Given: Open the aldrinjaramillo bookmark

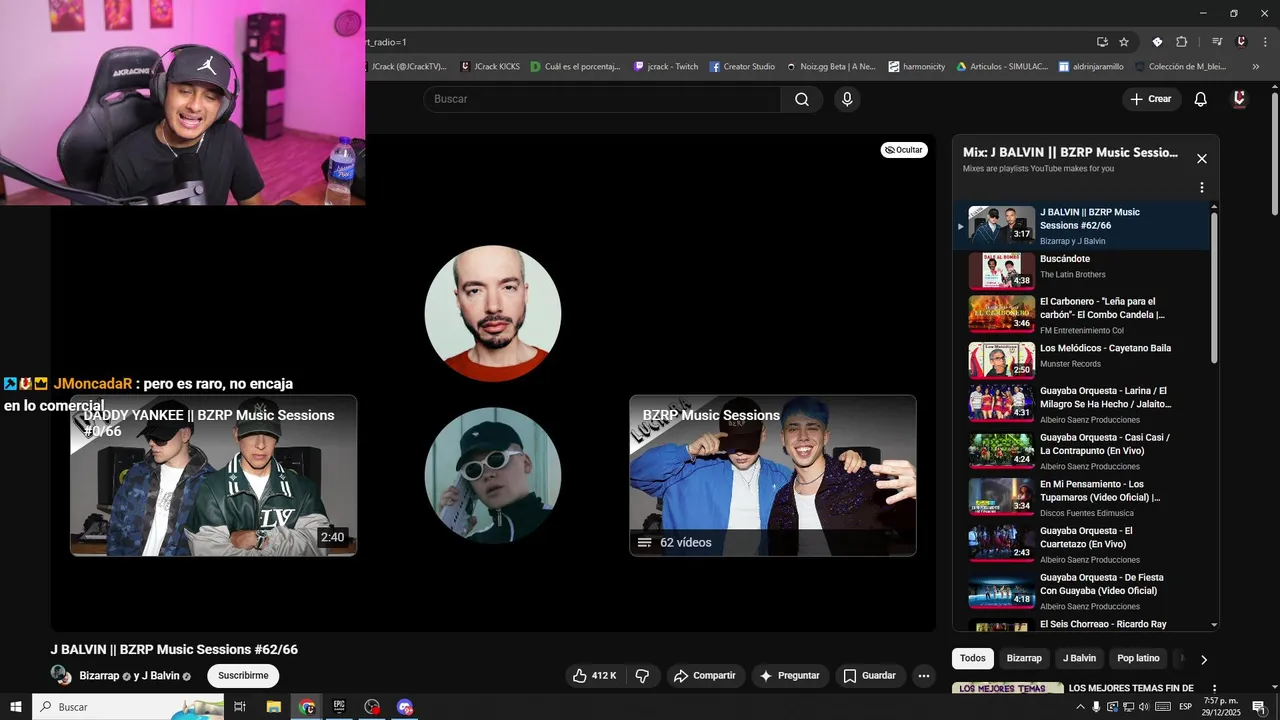Looking at the screenshot, I should pos(1090,67).
